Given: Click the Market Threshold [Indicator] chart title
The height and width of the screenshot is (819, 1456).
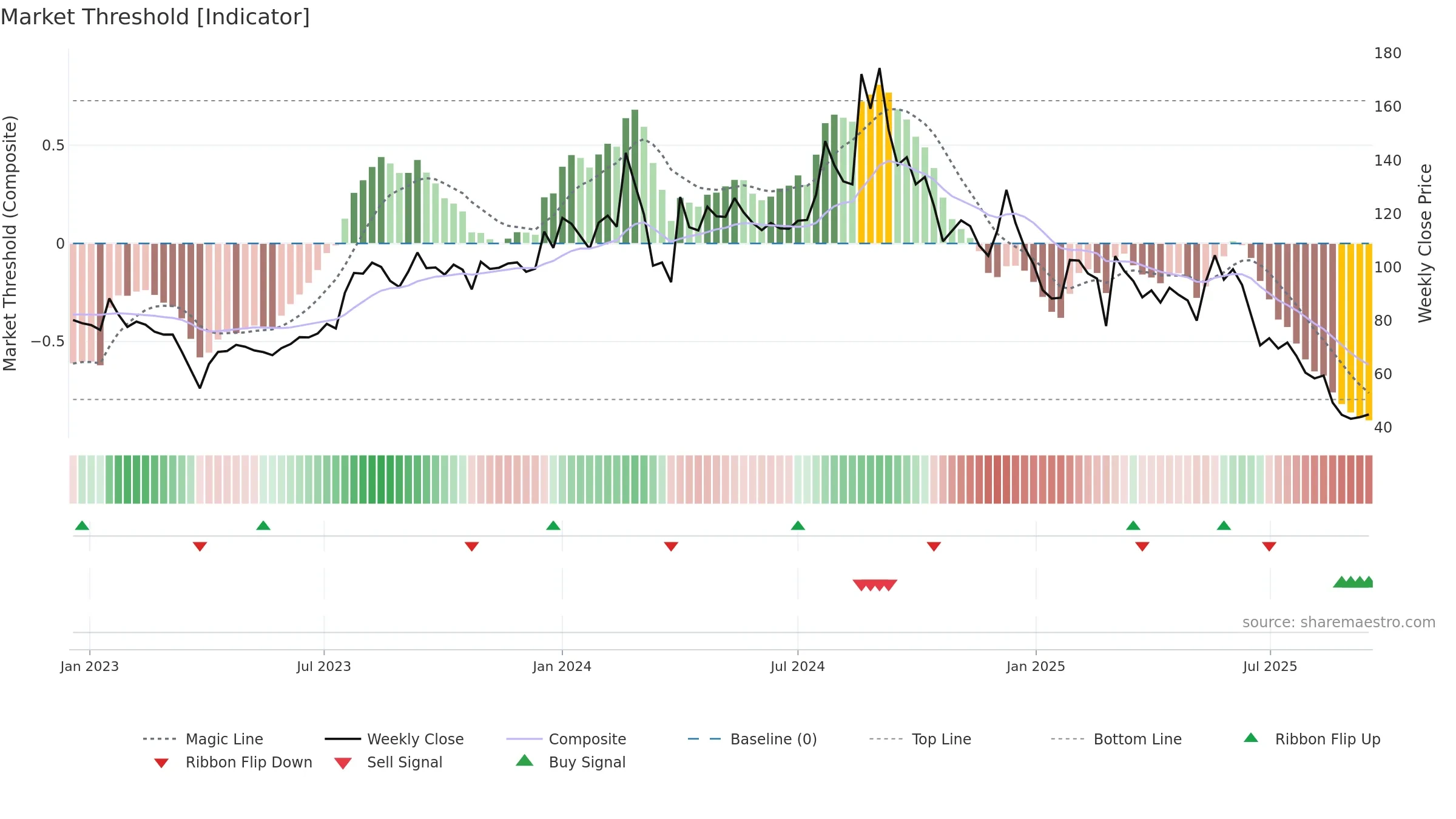Looking at the screenshot, I should (x=155, y=17).
